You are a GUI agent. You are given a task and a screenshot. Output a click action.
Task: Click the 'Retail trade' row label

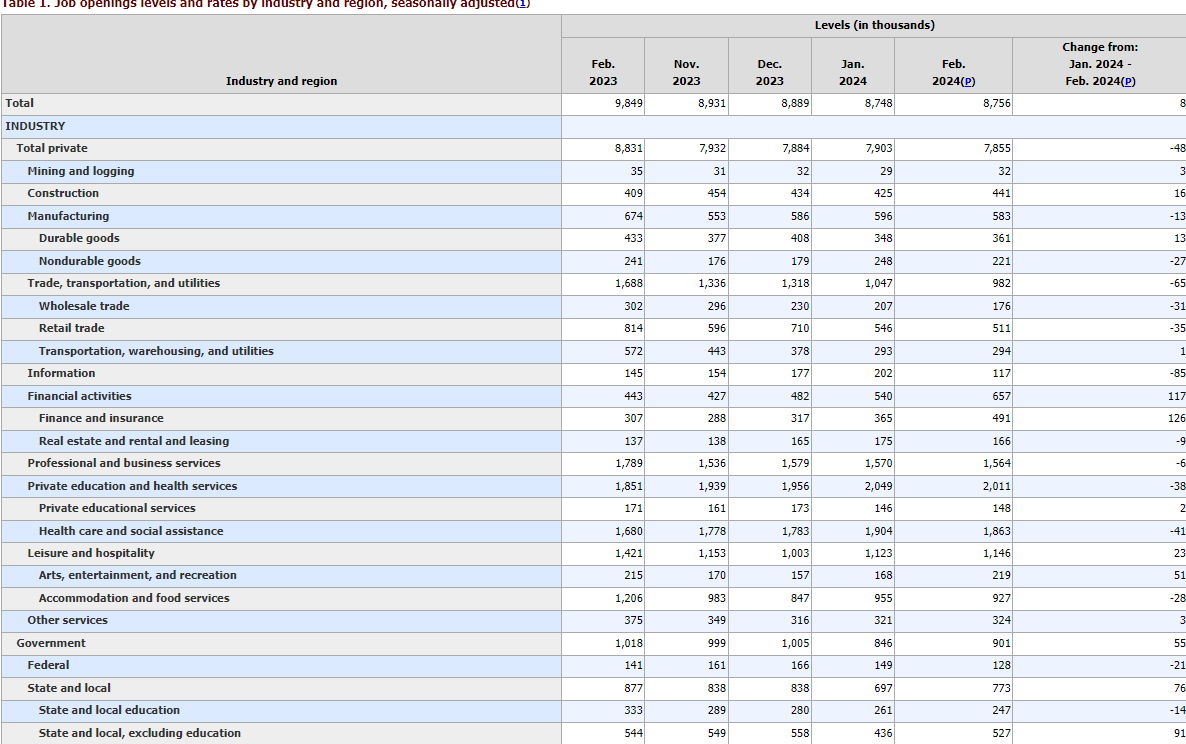(72, 328)
